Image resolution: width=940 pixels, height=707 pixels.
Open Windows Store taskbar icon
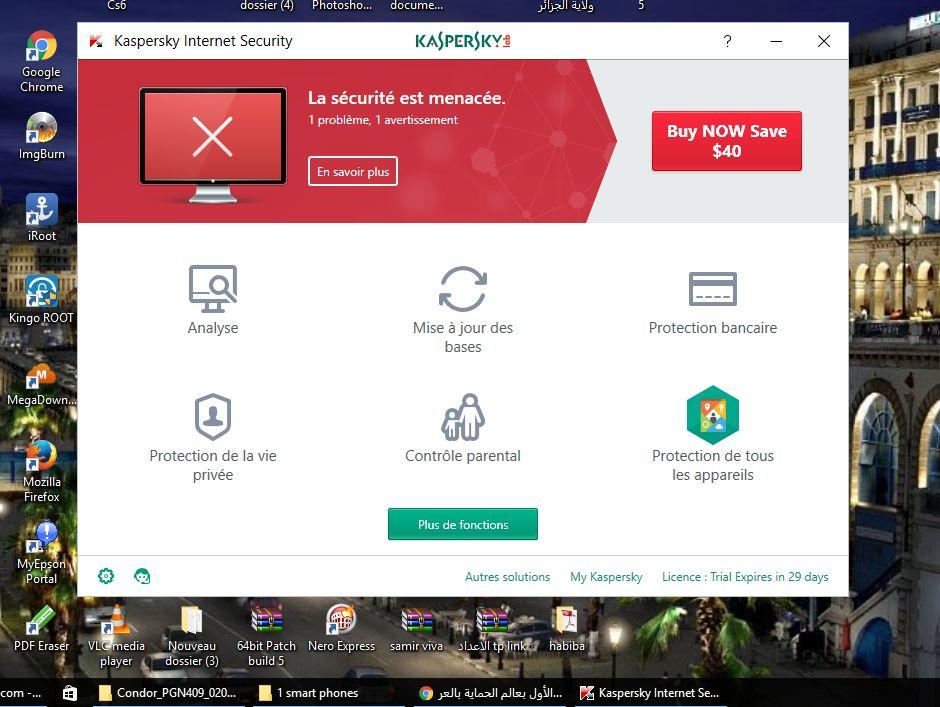[70, 693]
